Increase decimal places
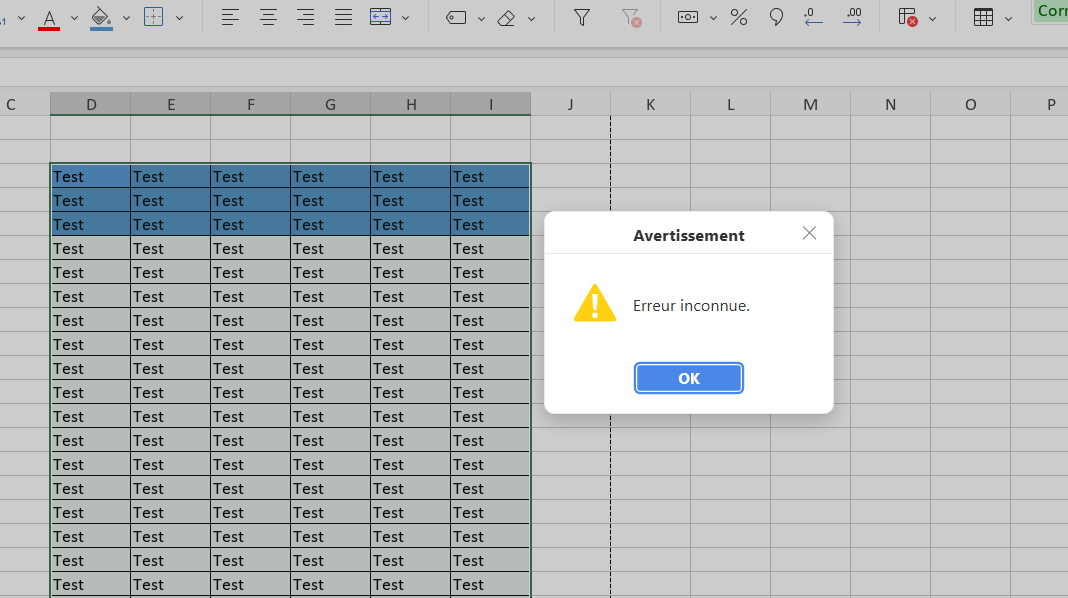The height and width of the screenshot is (598, 1068). (x=852, y=18)
